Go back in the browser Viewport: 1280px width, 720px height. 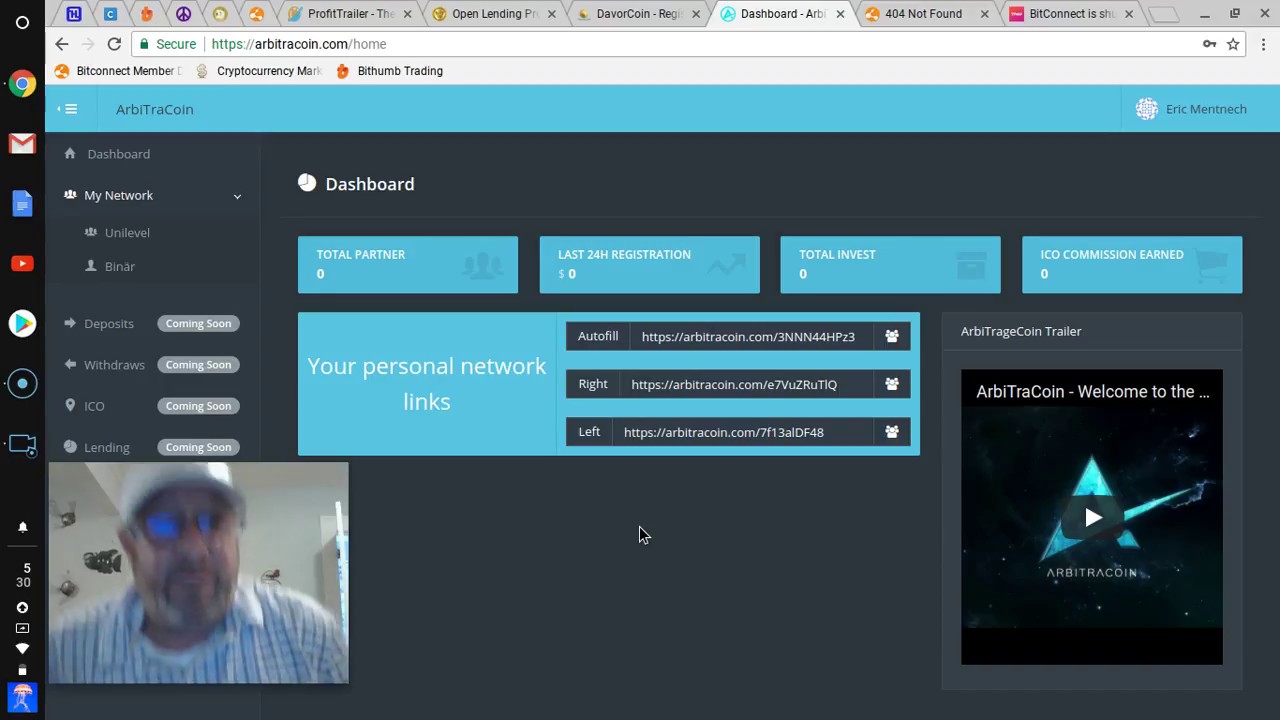click(62, 44)
